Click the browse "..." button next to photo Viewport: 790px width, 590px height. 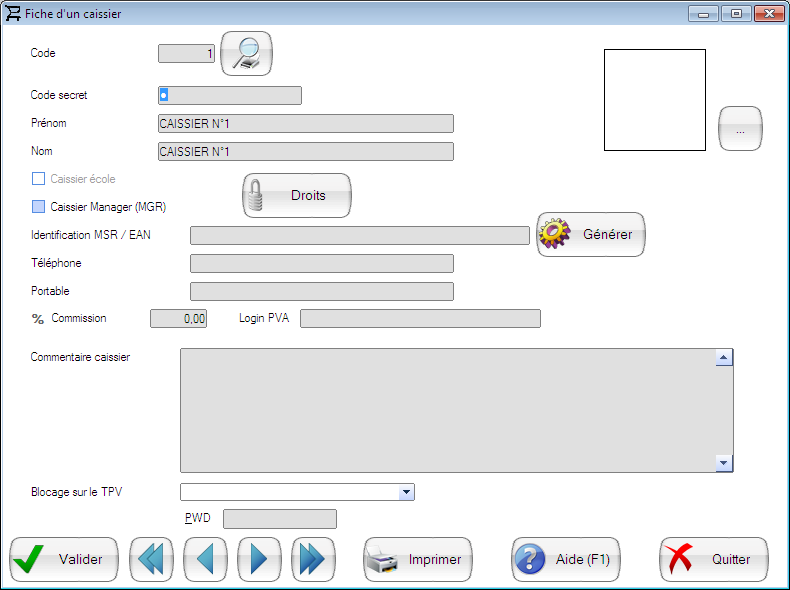tap(740, 130)
